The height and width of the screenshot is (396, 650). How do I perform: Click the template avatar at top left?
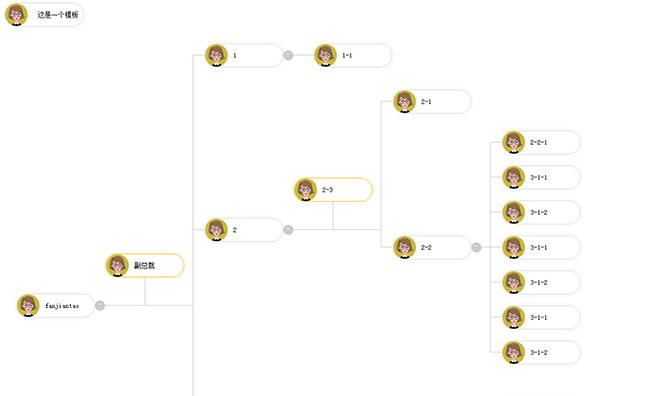16,15
